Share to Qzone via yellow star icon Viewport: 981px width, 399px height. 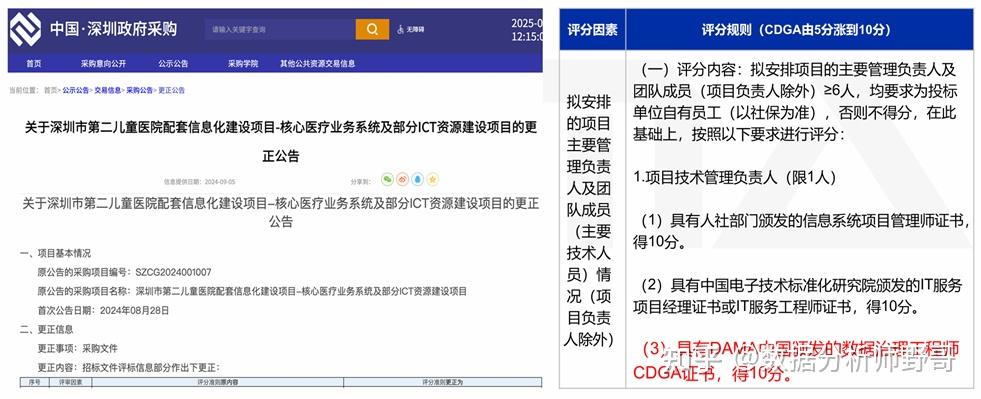(x=432, y=180)
